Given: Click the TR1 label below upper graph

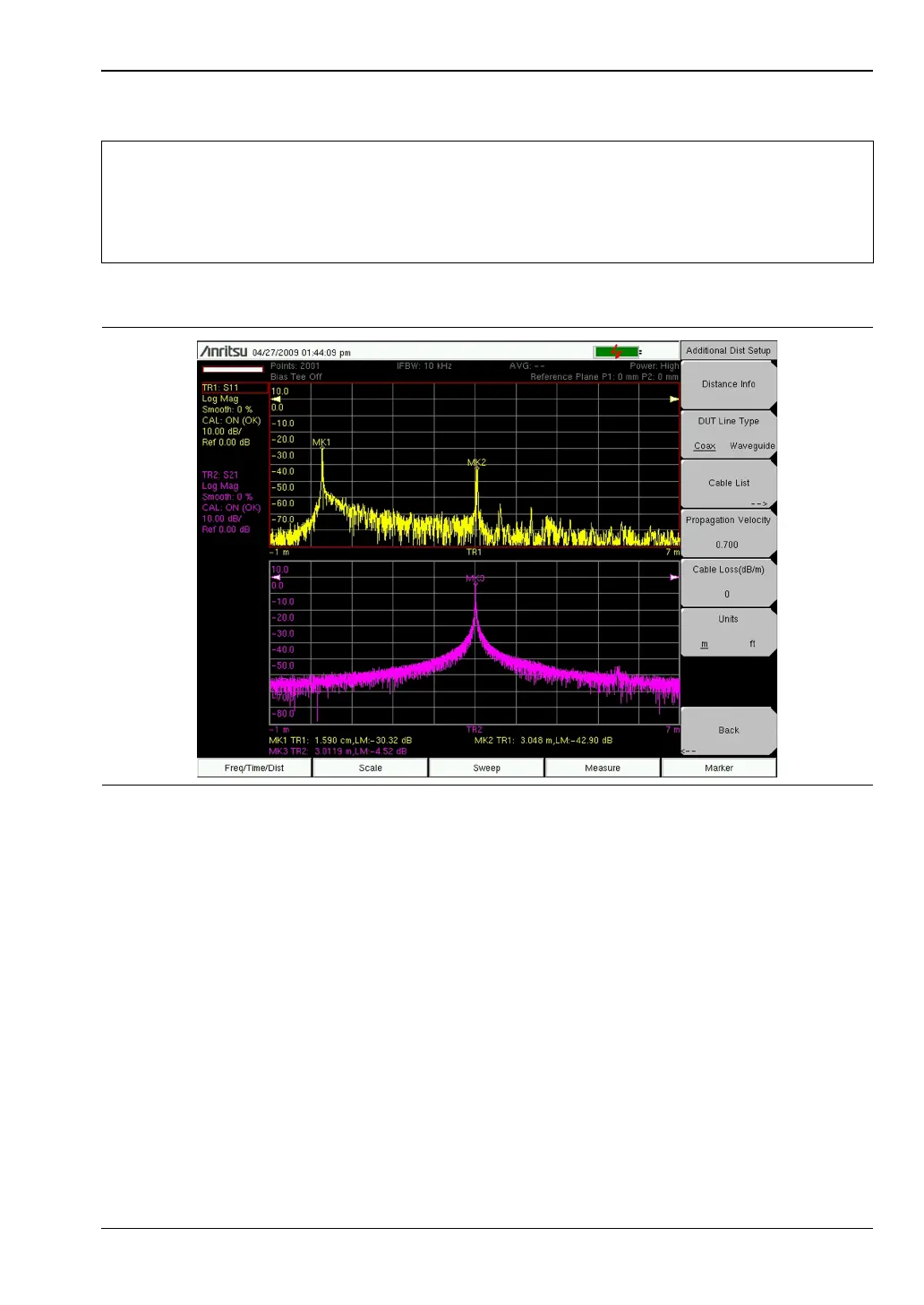Looking at the screenshot, I should [x=475, y=553].
